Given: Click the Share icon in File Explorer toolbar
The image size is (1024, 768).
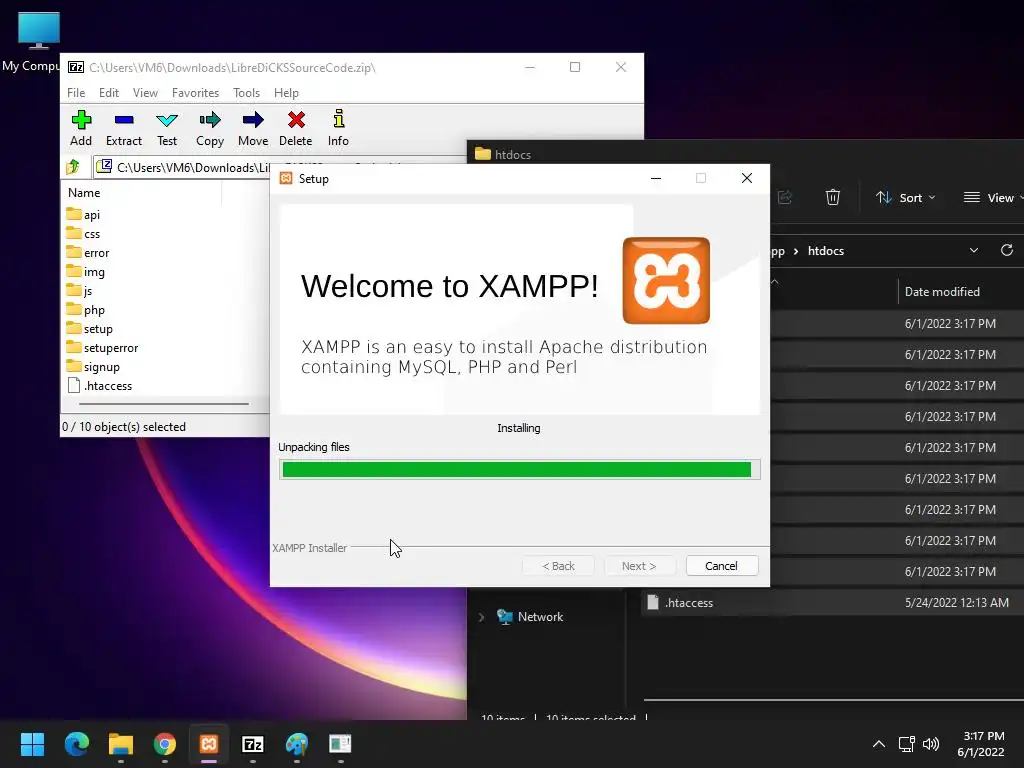Looking at the screenshot, I should pyautogui.click(x=785, y=197).
